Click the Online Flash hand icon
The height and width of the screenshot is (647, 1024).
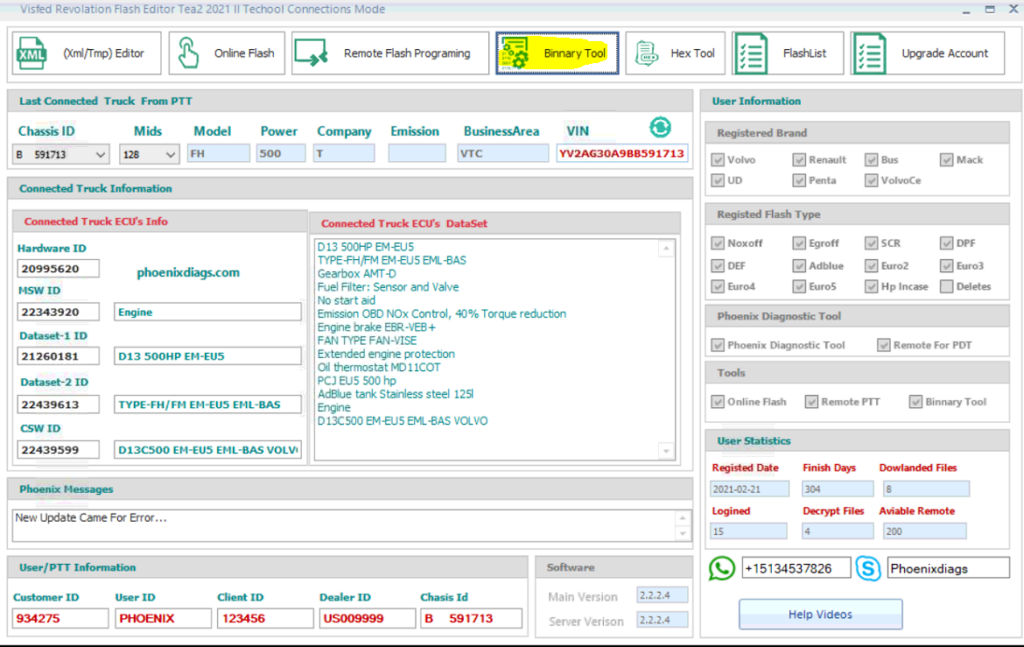tap(189, 53)
